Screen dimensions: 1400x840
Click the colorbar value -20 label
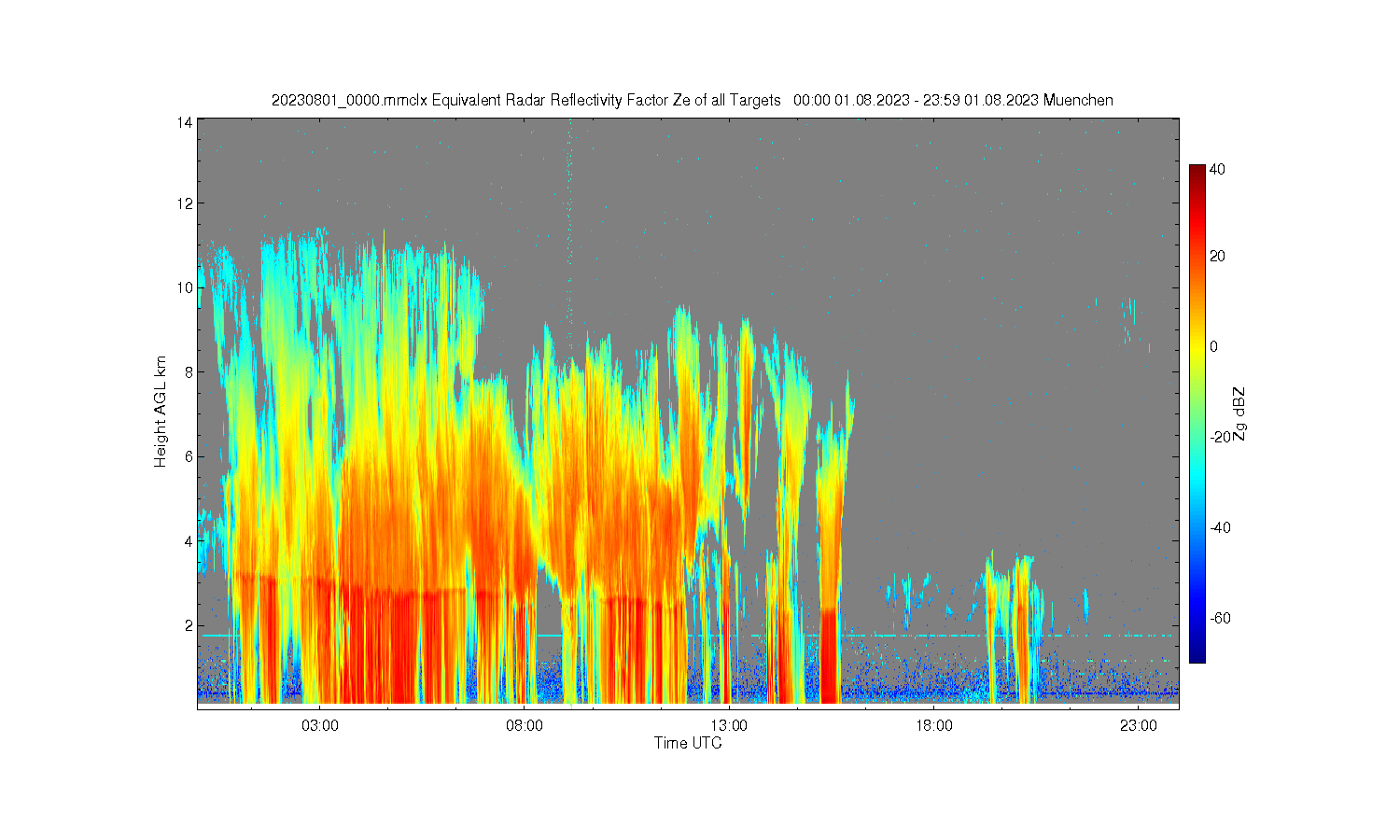click(x=1221, y=437)
